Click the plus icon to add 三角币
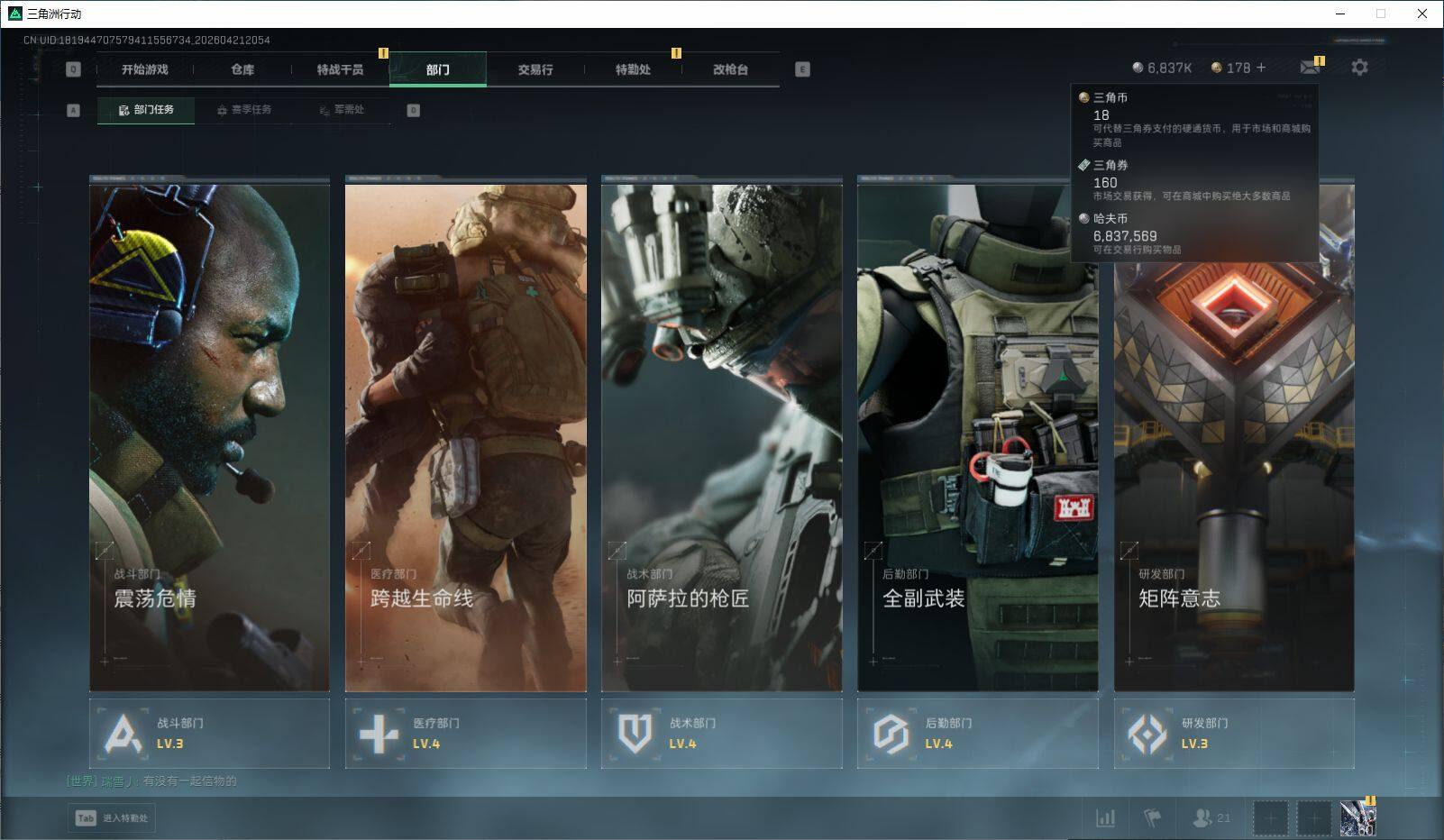The image size is (1444, 840). pos(1261,68)
